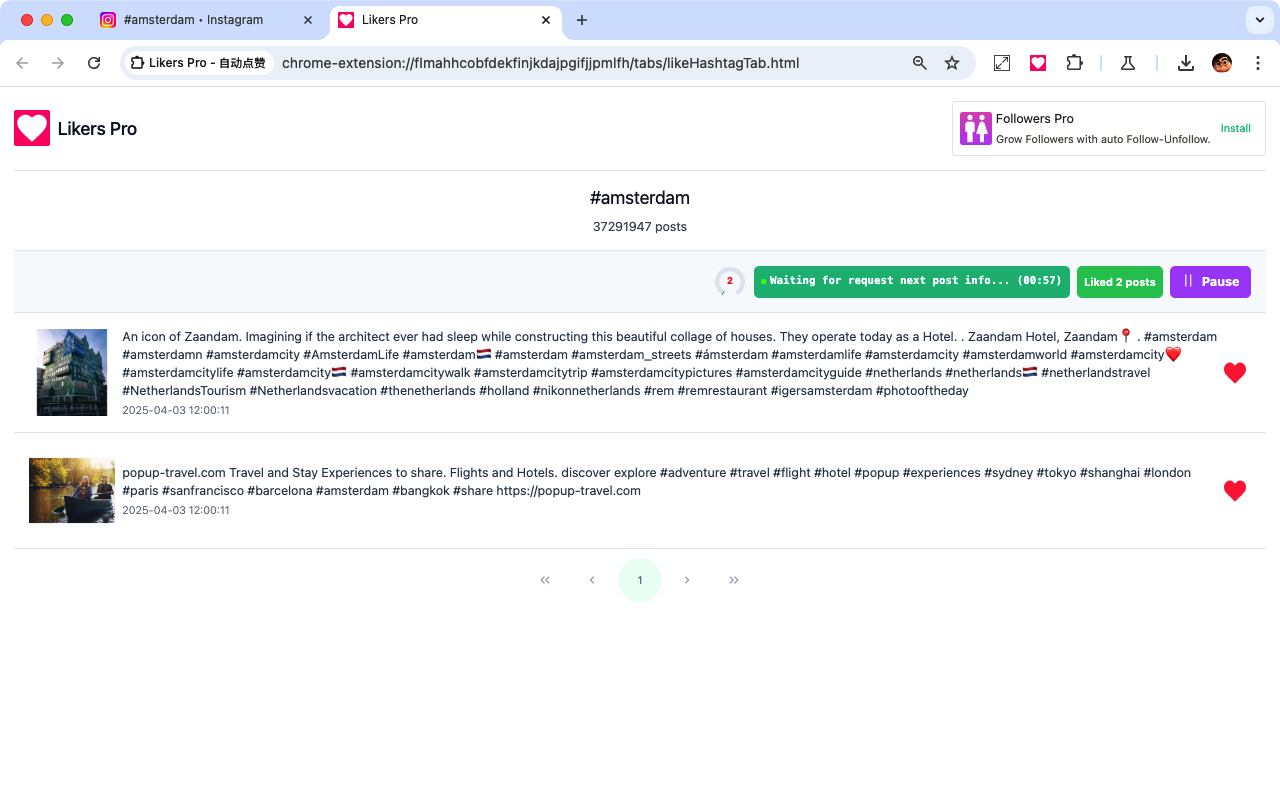Click the Liked 2 posts badge
This screenshot has width=1280, height=800.
click(x=1120, y=282)
